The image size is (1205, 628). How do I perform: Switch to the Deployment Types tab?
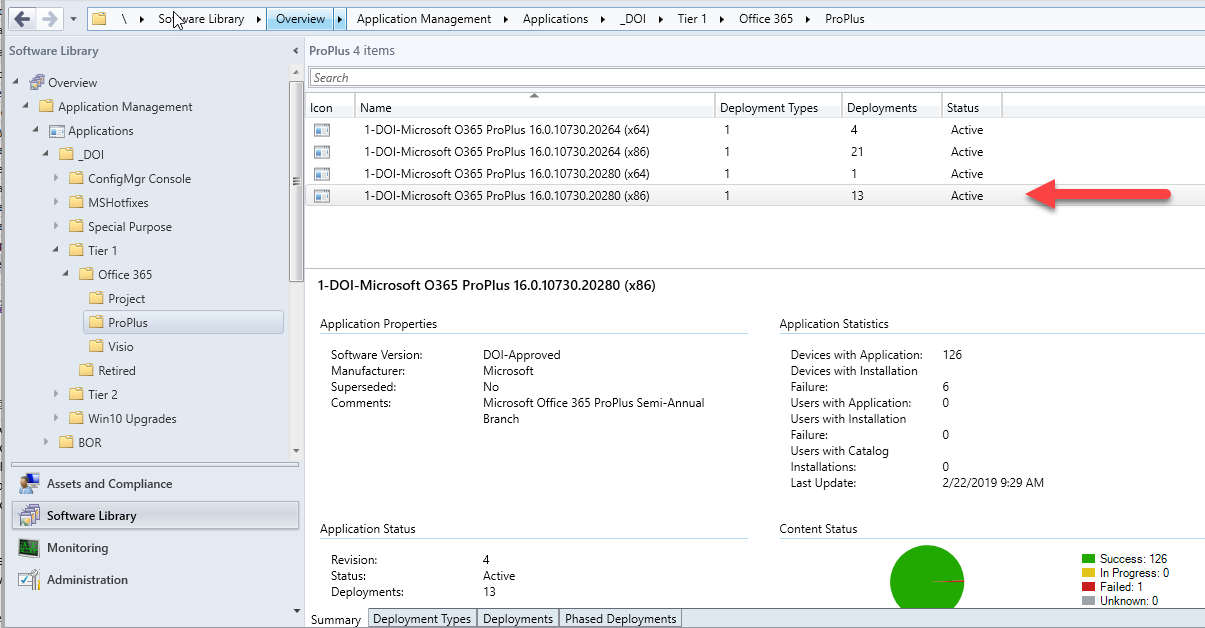tap(422, 619)
